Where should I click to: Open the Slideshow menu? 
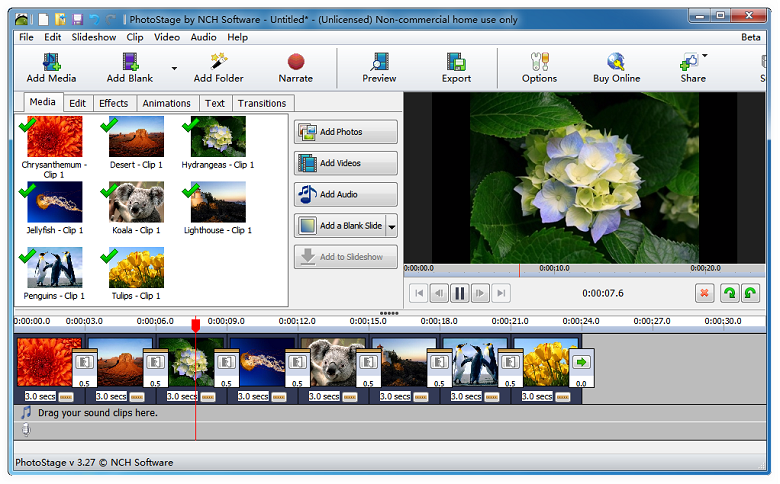tap(93, 37)
